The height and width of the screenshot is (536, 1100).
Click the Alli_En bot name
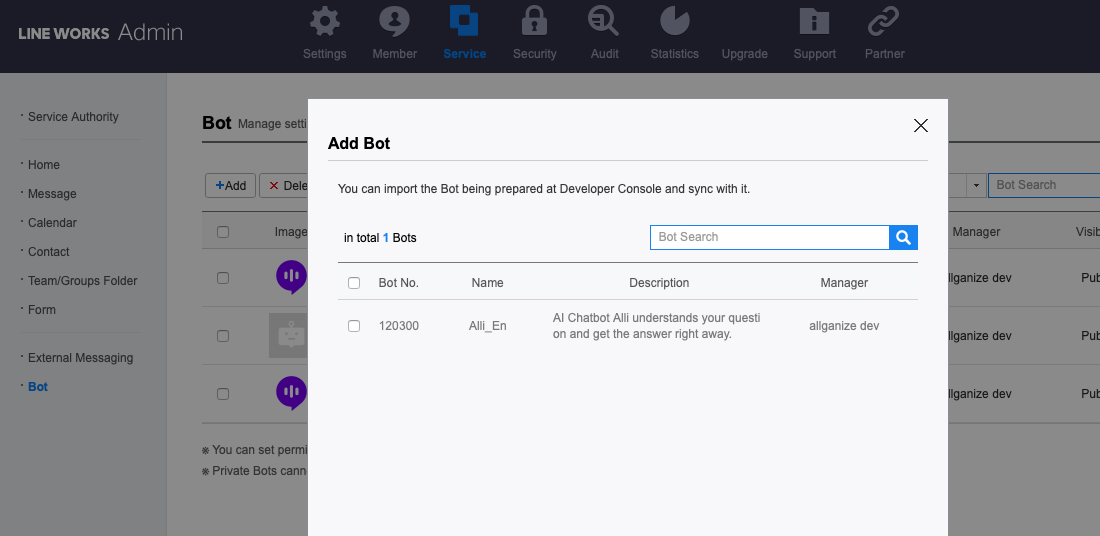[488, 326]
